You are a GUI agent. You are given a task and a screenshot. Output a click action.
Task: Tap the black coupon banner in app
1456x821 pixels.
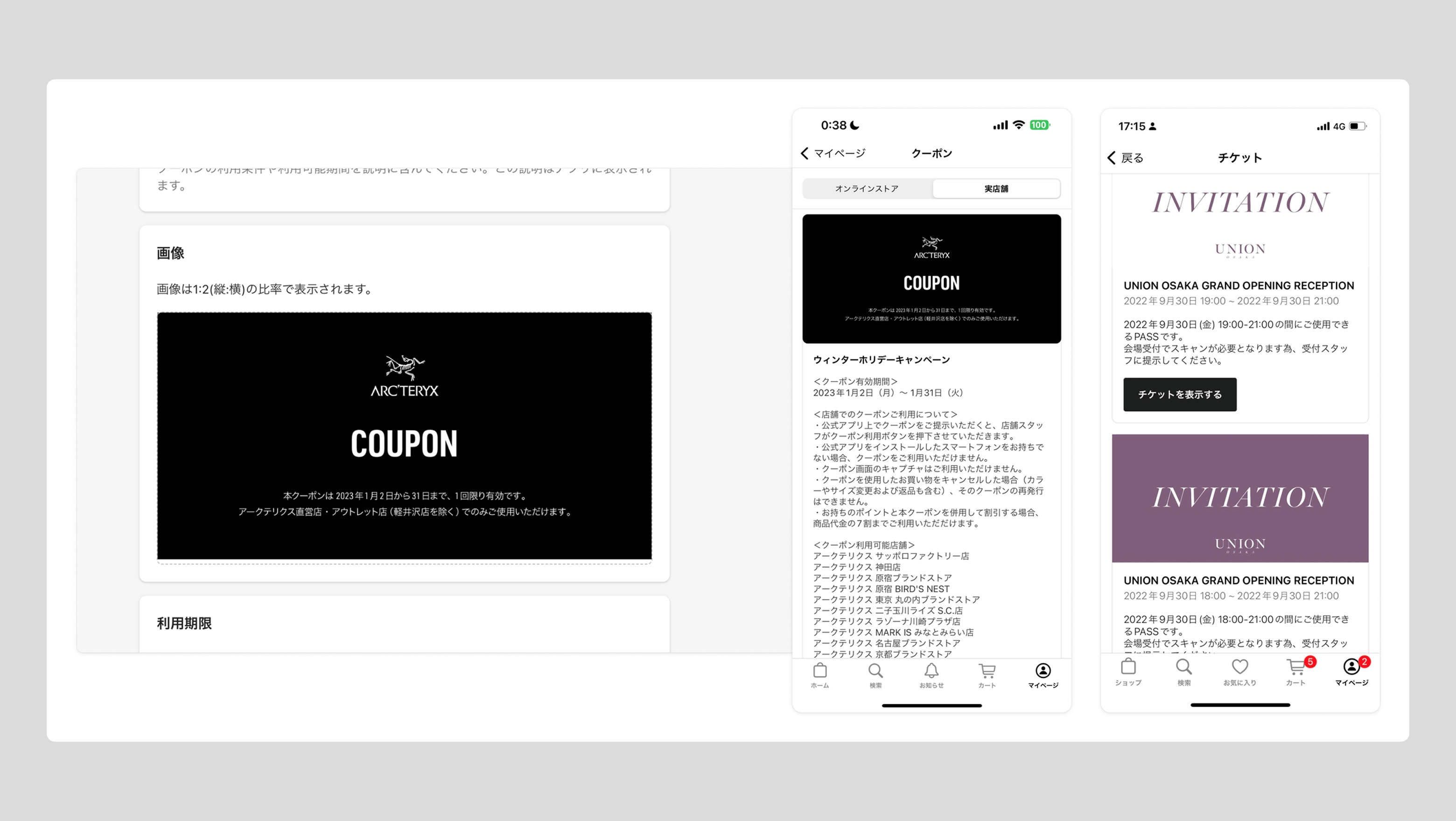point(931,278)
